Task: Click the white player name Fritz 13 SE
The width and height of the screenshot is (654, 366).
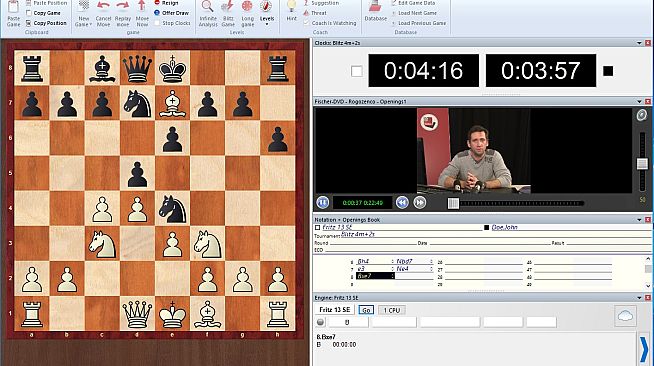Action: (x=337, y=228)
